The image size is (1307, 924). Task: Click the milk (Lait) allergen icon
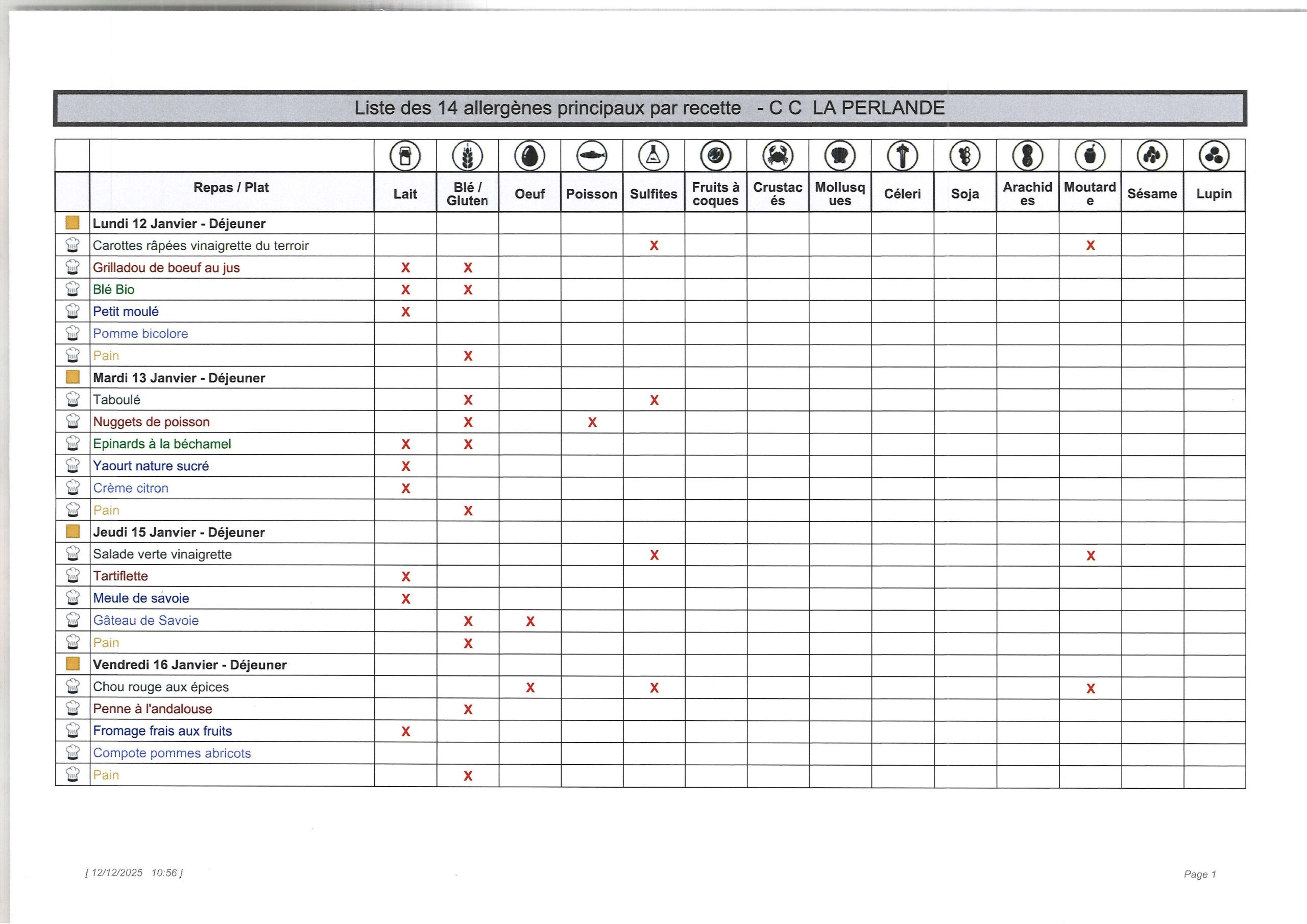click(405, 155)
